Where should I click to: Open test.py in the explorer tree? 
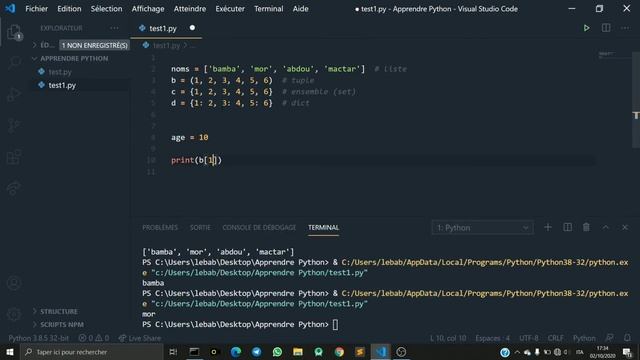pyautogui.click(x=60, y=72)
